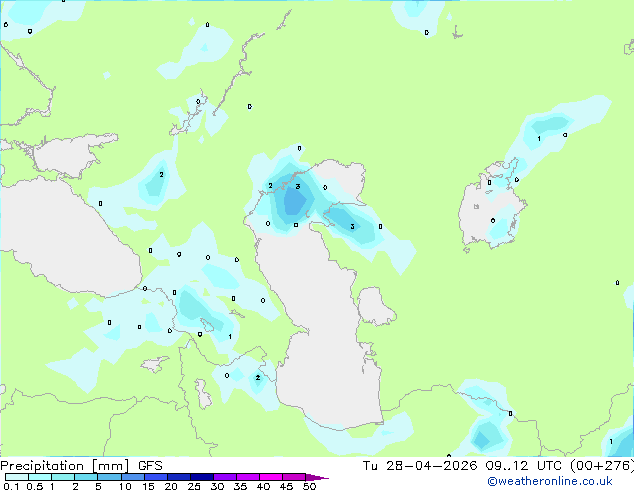Select the '30' legend scale label
The height and width of the screenshot is (490, 634).
[217, 486]
